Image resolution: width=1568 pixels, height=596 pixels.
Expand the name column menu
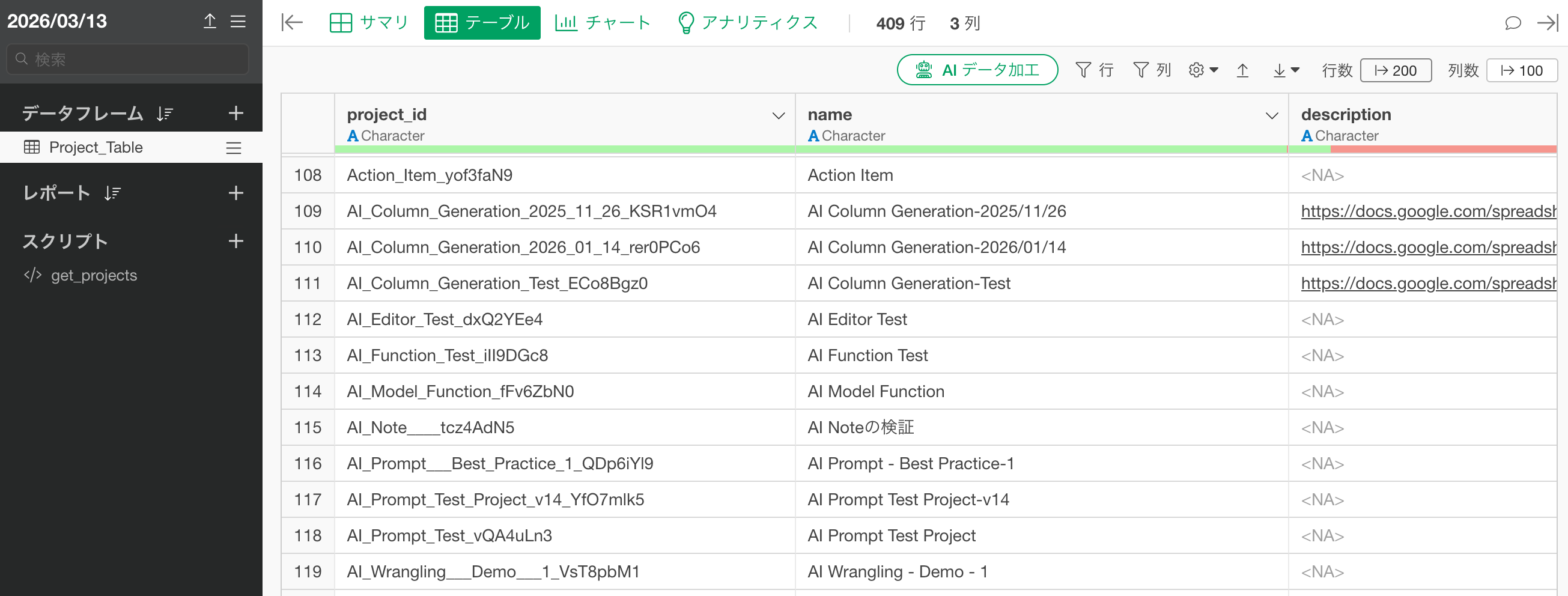tap(1272, 116)
